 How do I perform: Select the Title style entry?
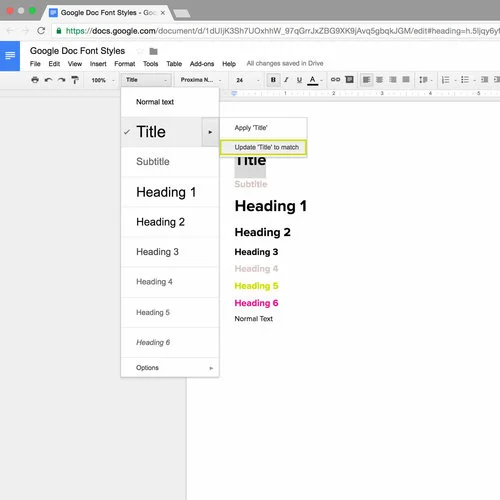pos(162,132)
